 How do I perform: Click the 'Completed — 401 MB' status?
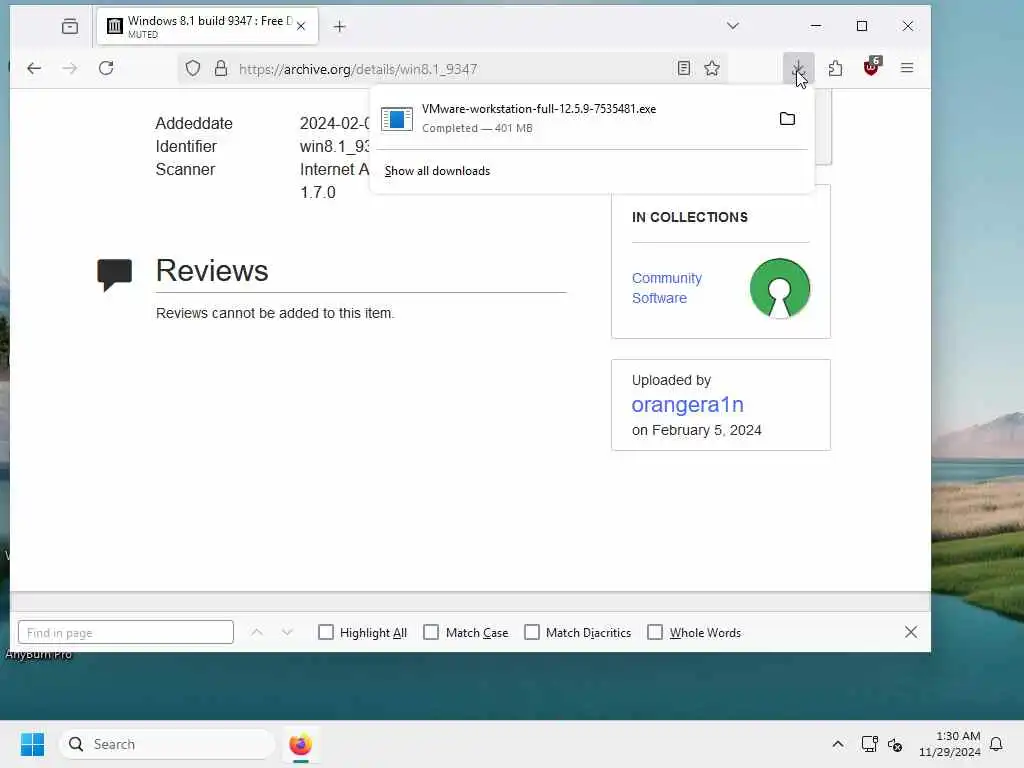tap(477, 128)
